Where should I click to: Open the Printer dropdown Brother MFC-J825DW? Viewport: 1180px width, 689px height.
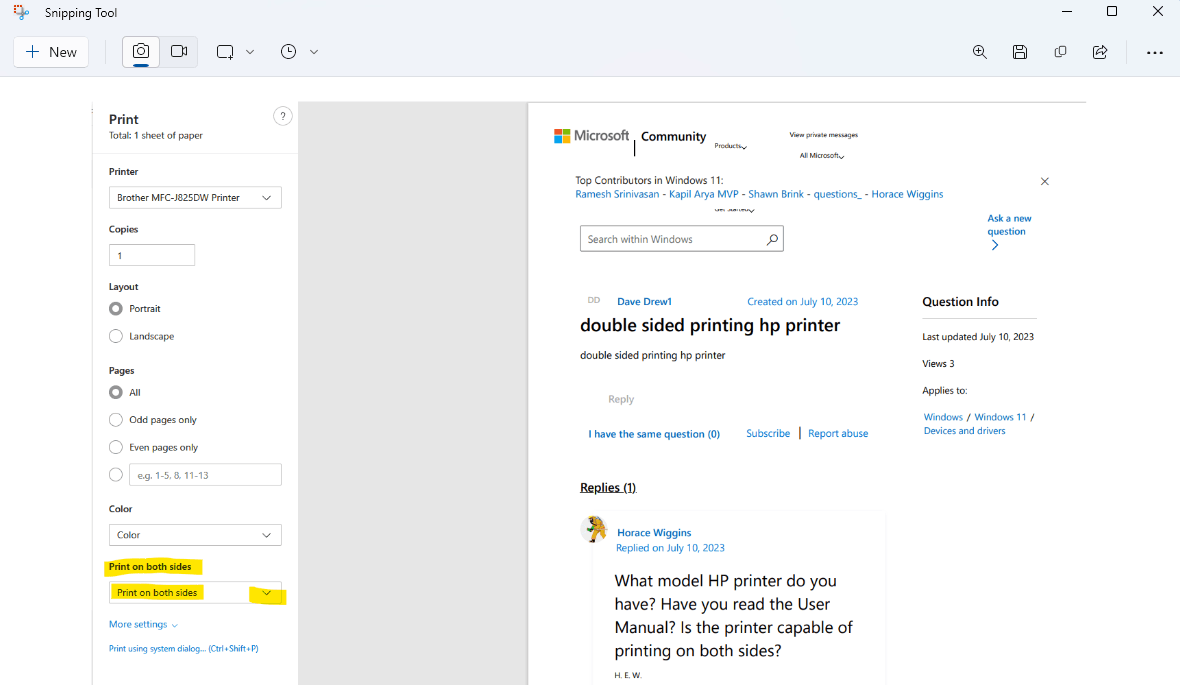coord(195,198)
